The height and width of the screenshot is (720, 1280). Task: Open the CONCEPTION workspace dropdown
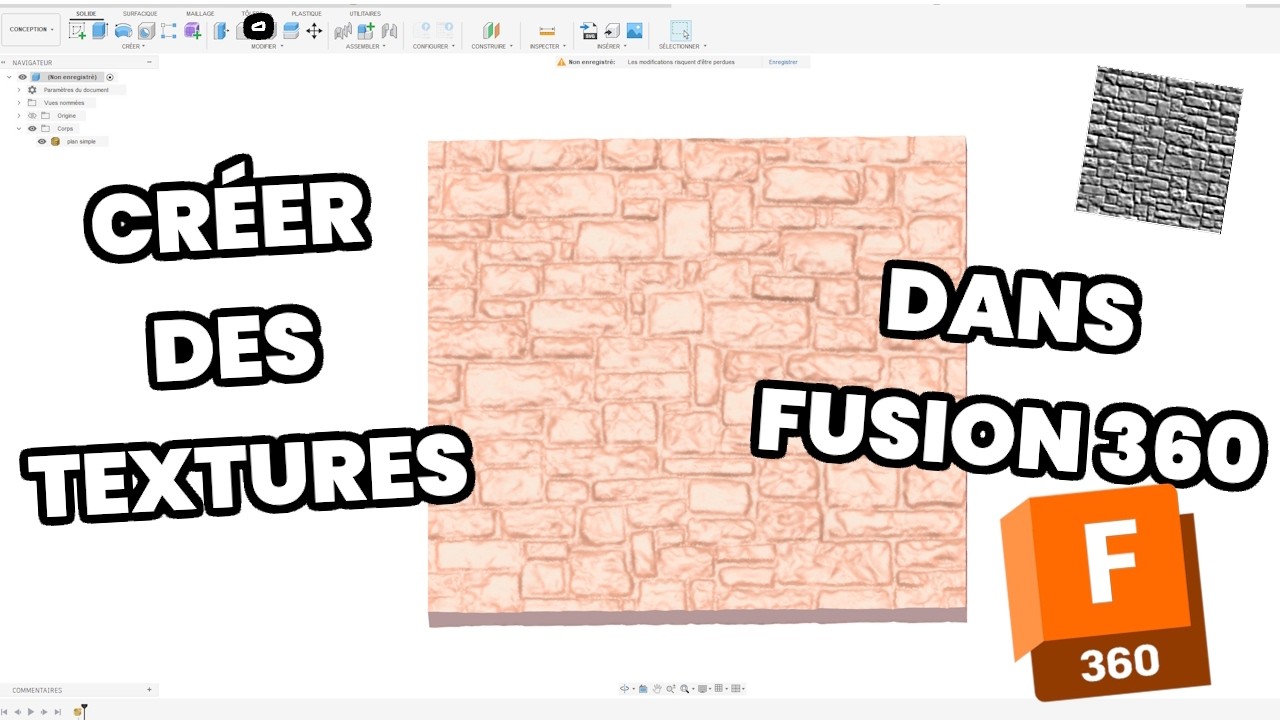pos(32,29)
